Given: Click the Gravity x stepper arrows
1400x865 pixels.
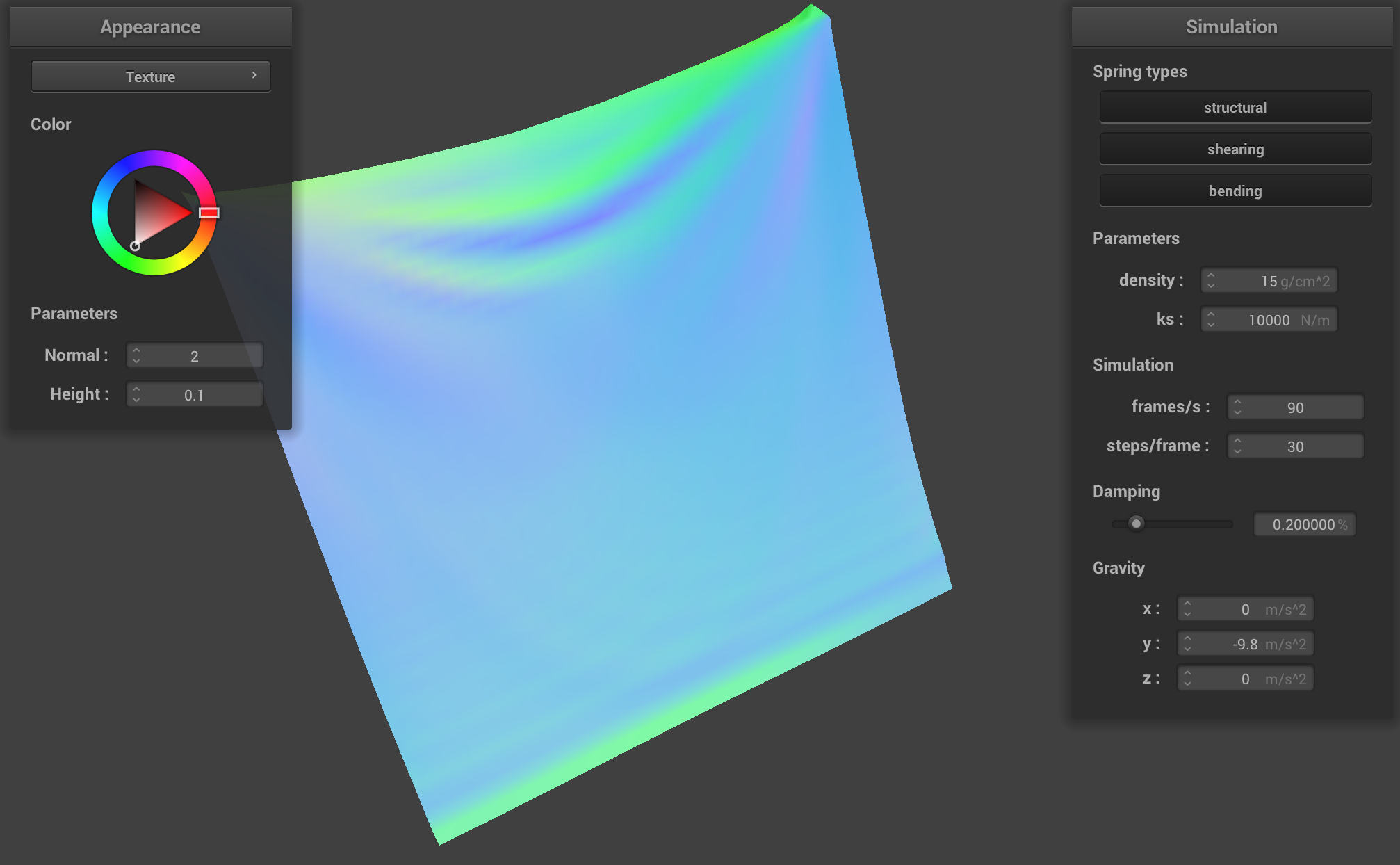Looking at the screenshot, I should pos(1187,609).
